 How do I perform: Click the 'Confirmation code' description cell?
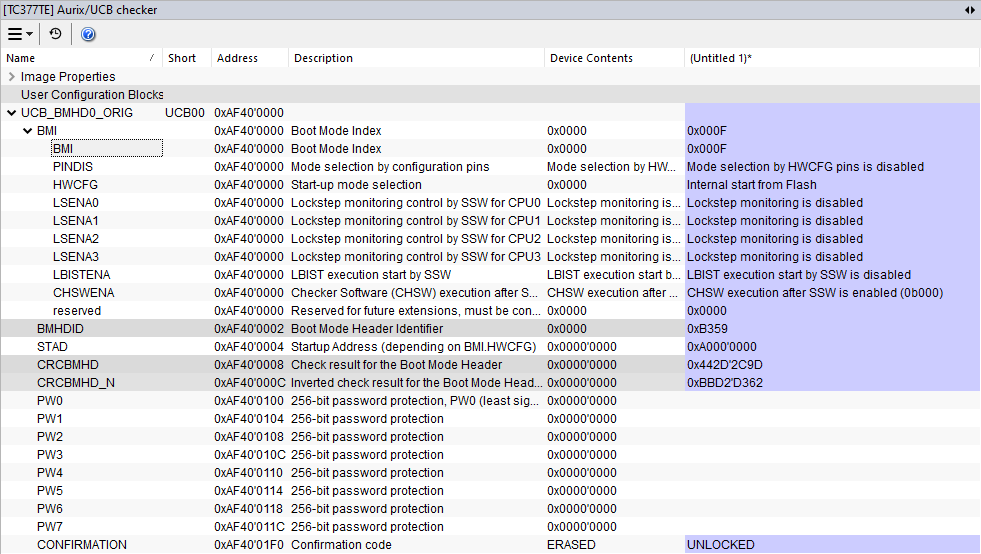pyautogui.click(x=416, y=545)
